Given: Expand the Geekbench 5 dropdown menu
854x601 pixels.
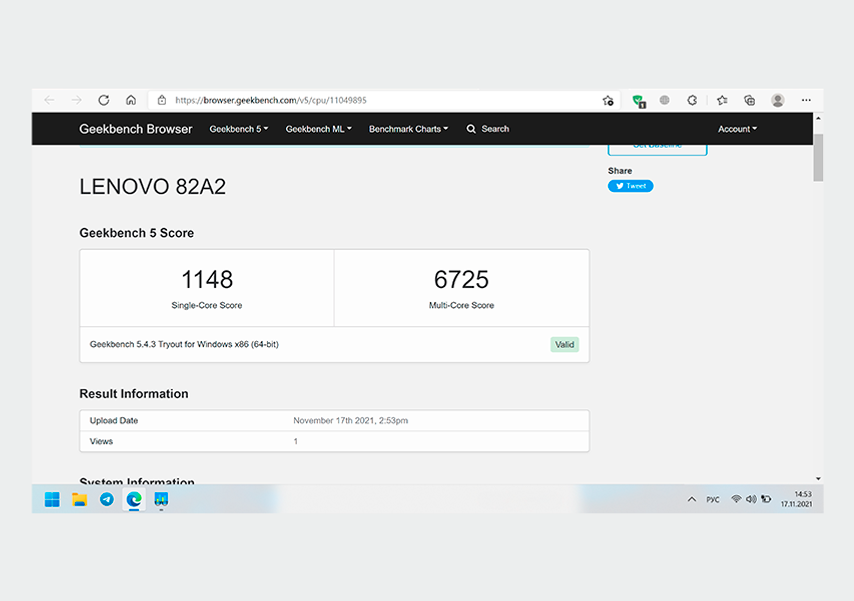Looking at the screenshot, I should tap(239, 129).
